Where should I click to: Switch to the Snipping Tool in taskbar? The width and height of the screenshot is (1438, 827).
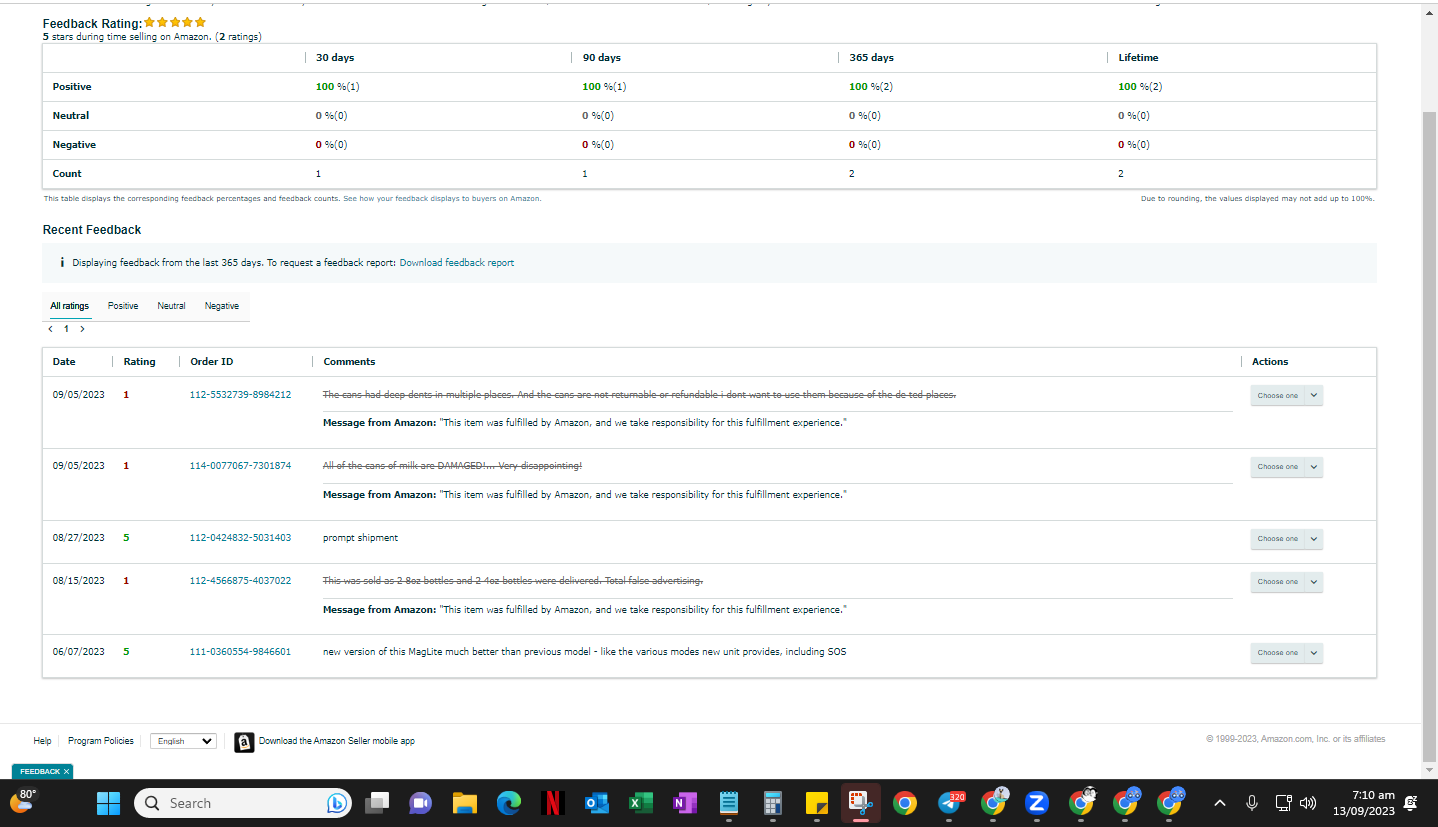(x=861, y=803)
